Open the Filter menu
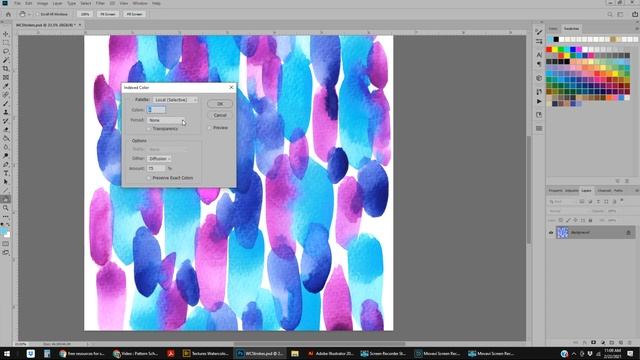This screenshot has height=360, width=640. pyautogui.click(x=100, y=3)
